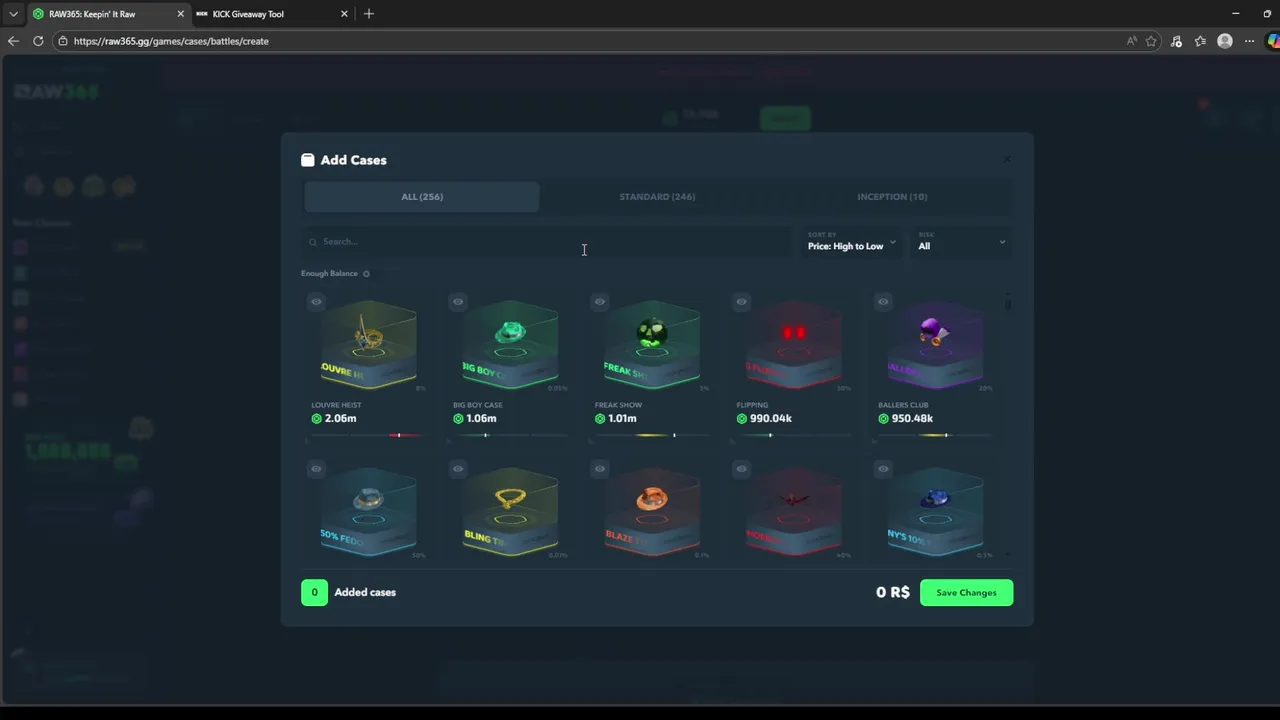This screenshot has height=720, width=1280.
Task: Toggle the Enough Balance filter
Action: [366, 274]
